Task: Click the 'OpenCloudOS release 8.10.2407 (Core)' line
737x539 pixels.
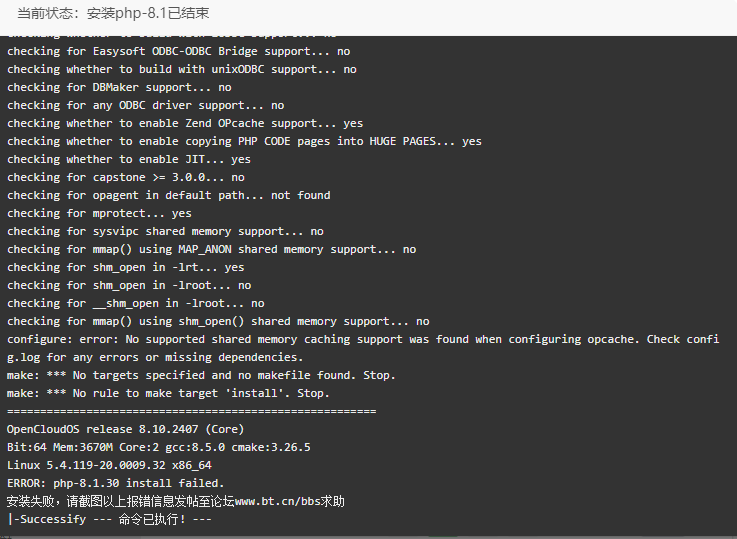Action: click(x=125, y=430)
